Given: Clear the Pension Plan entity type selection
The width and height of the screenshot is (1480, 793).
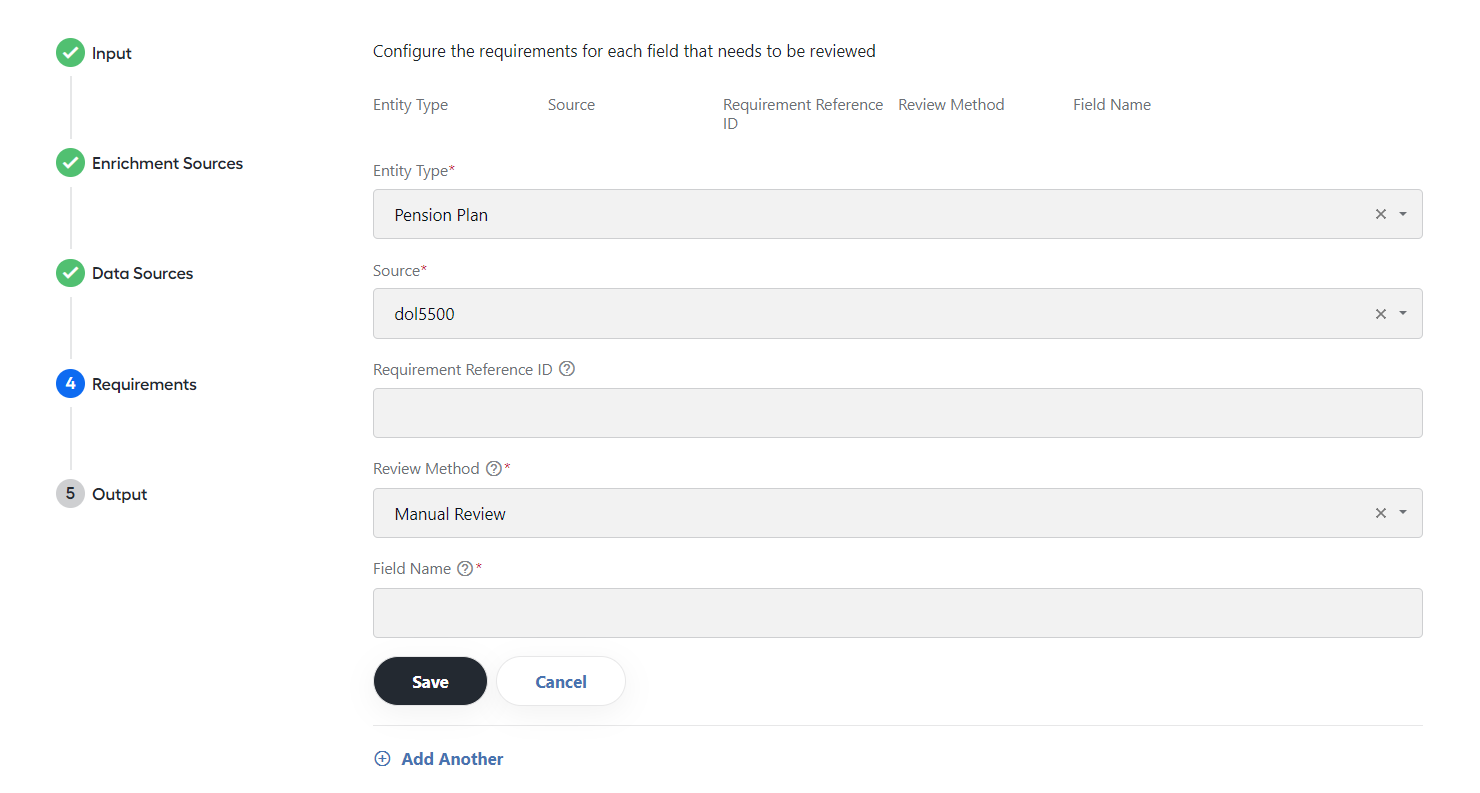Looking at the screenshot, I should [1381, 214].
